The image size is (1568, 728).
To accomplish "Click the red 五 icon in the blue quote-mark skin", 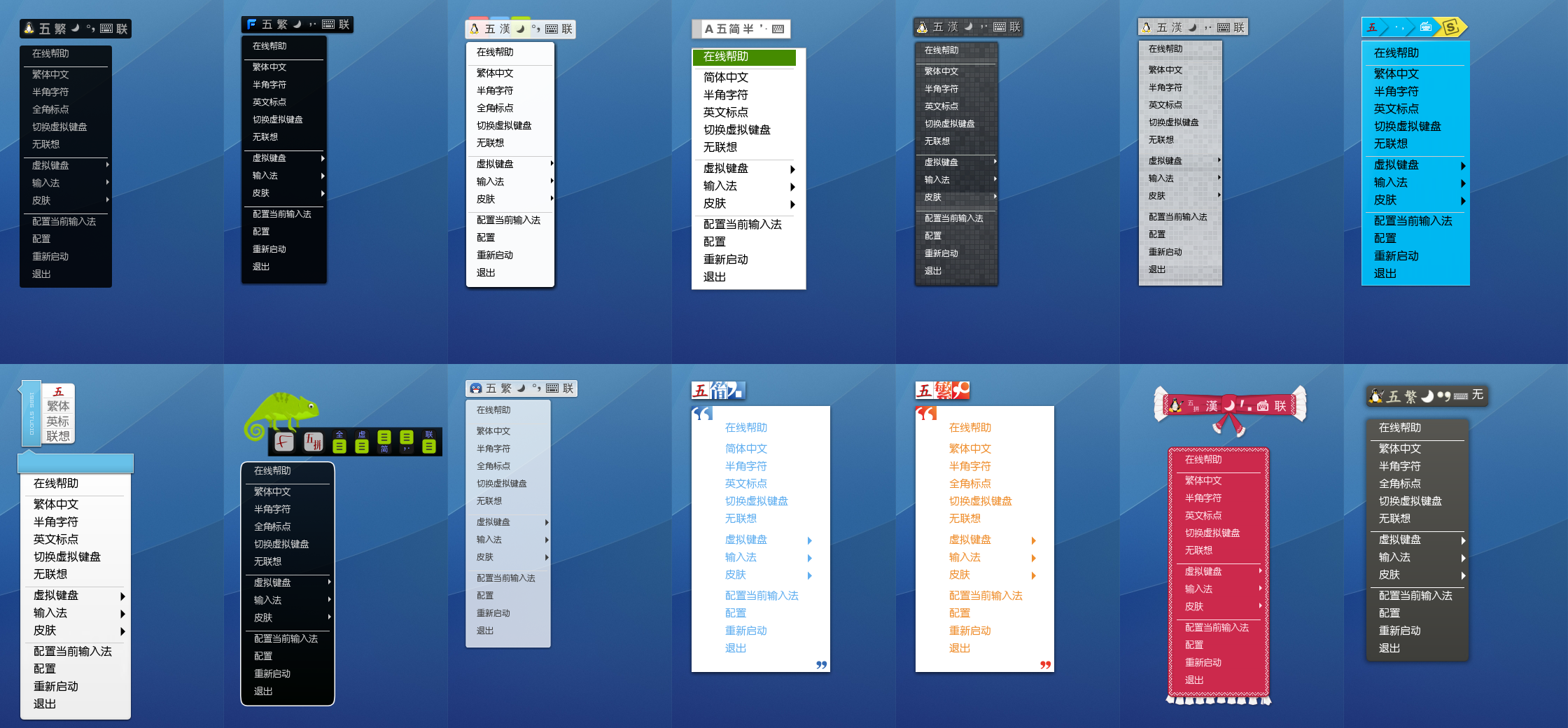I will click(701, 391).
